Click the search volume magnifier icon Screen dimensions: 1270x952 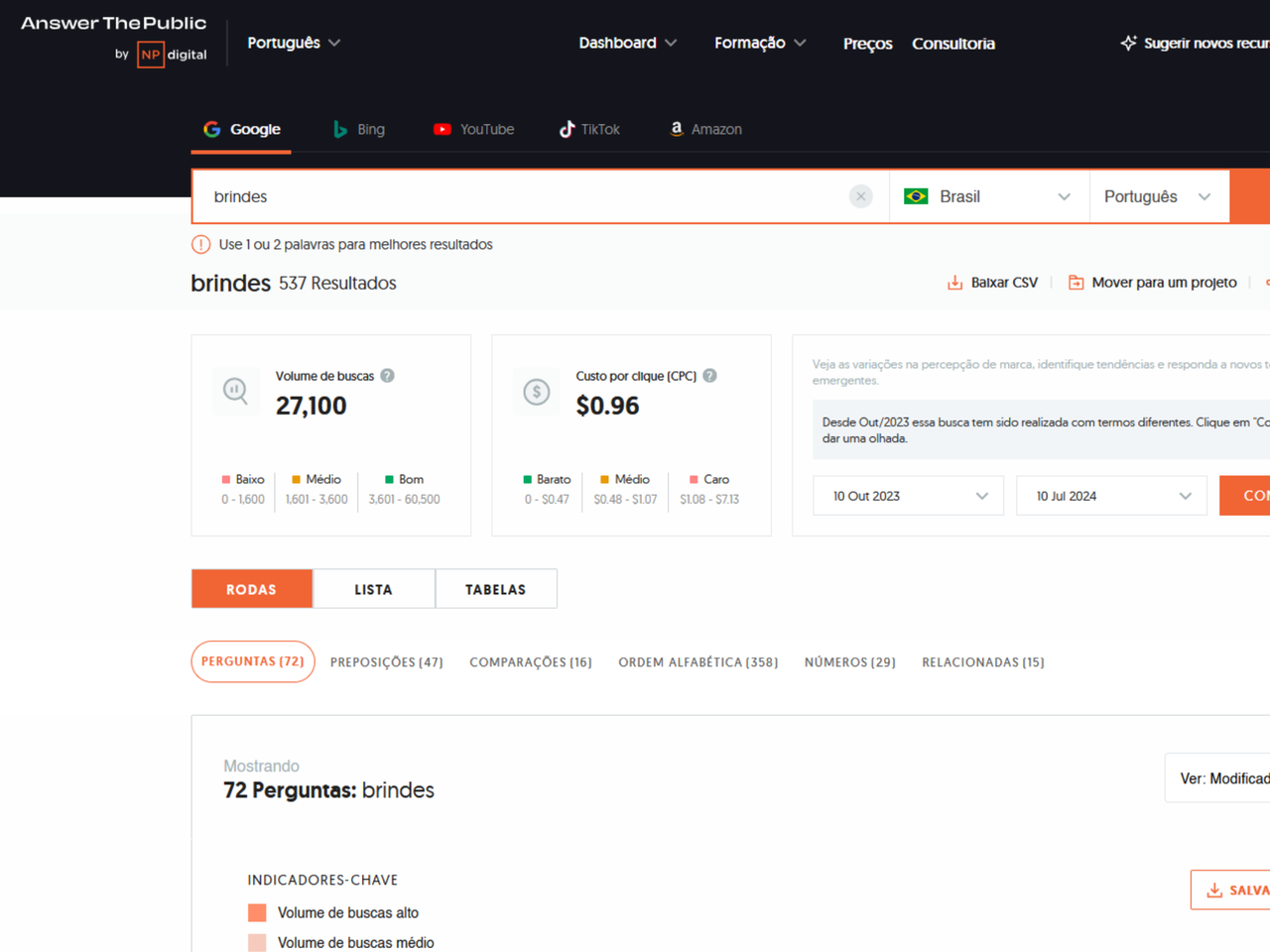[235, 391]
